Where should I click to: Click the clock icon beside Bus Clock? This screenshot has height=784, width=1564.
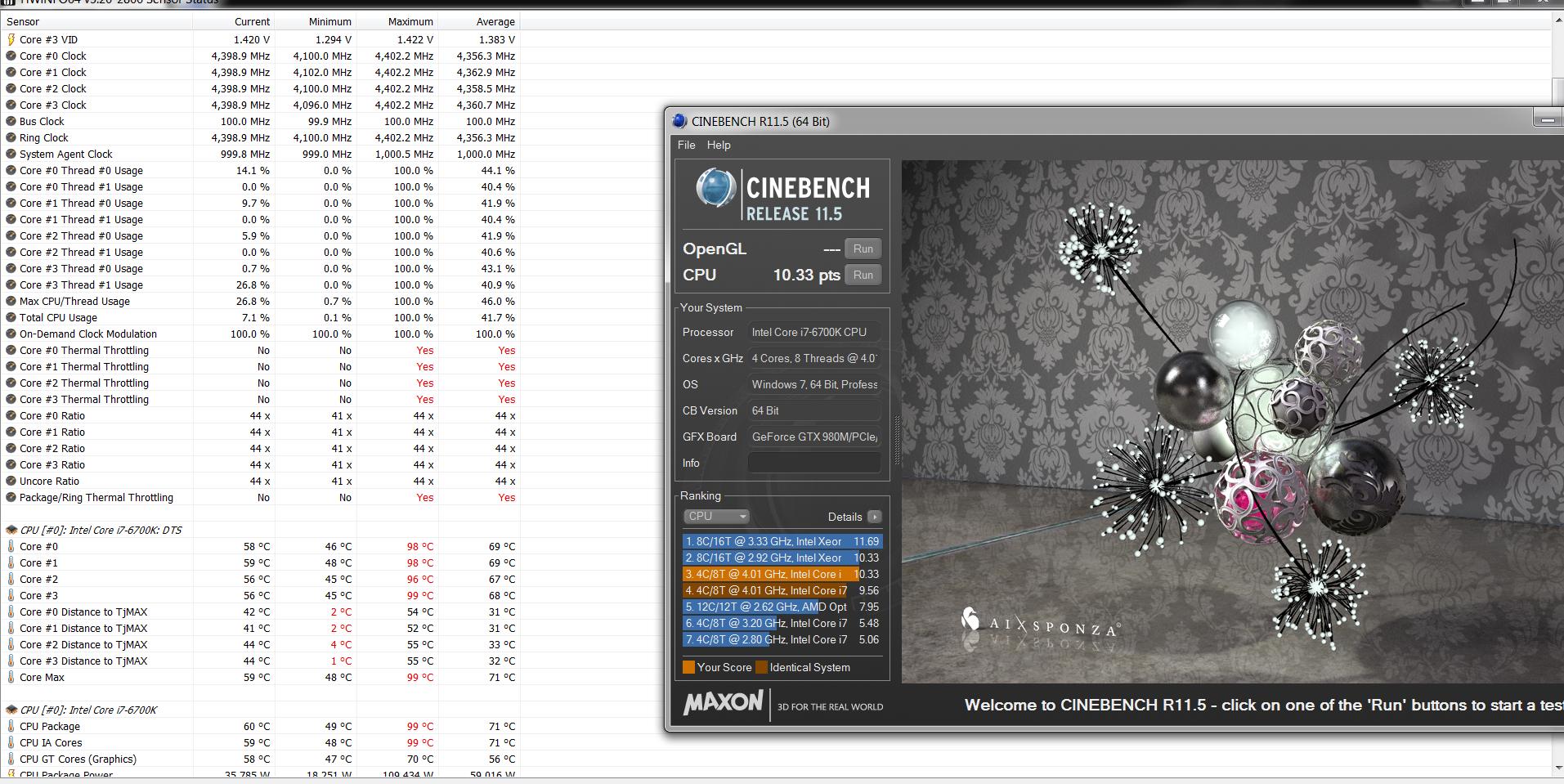click(11, 121)
